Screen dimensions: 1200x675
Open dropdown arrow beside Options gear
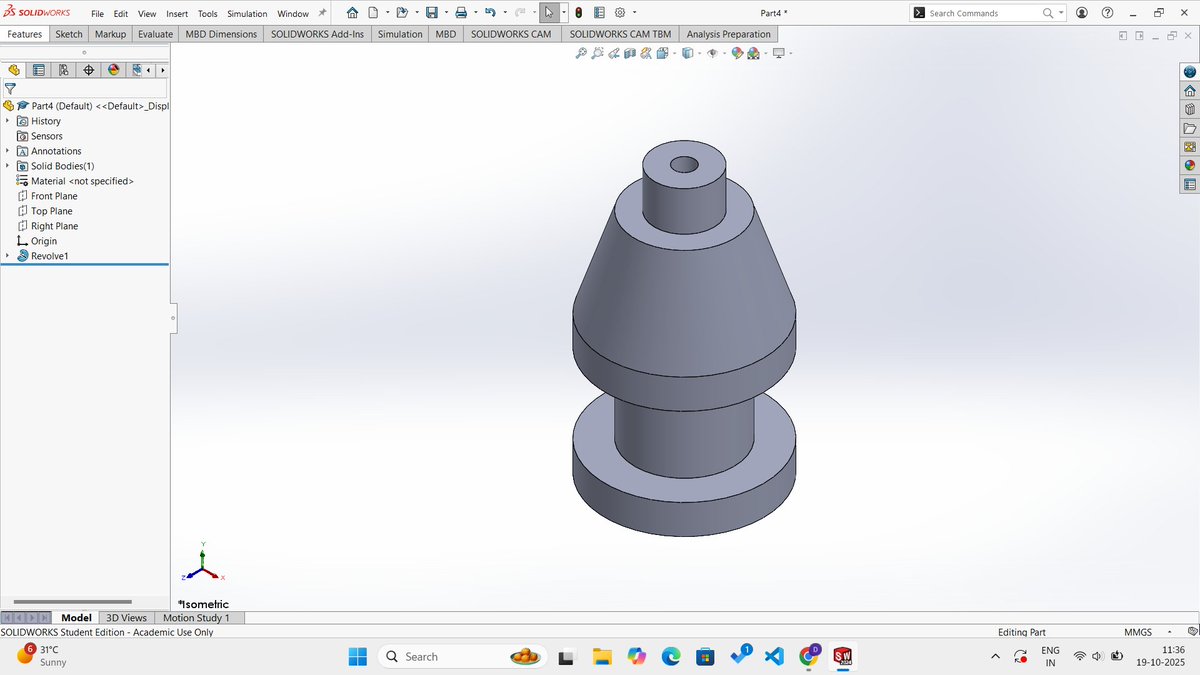click(634, 13)
